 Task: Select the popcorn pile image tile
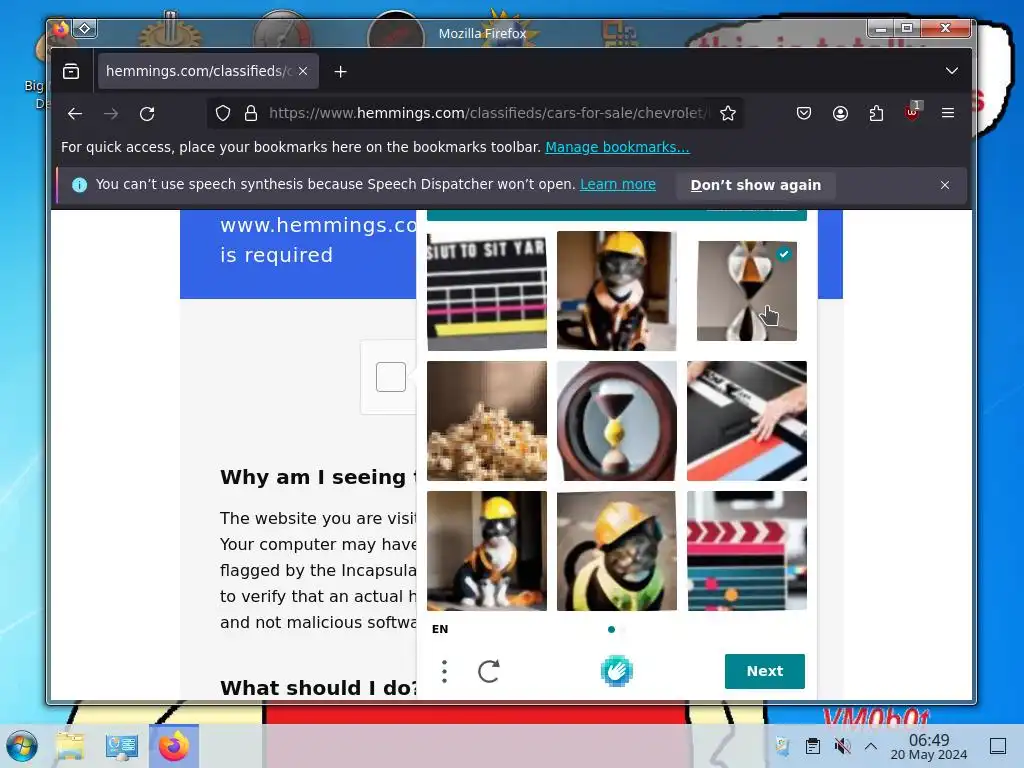coord(487,421)
